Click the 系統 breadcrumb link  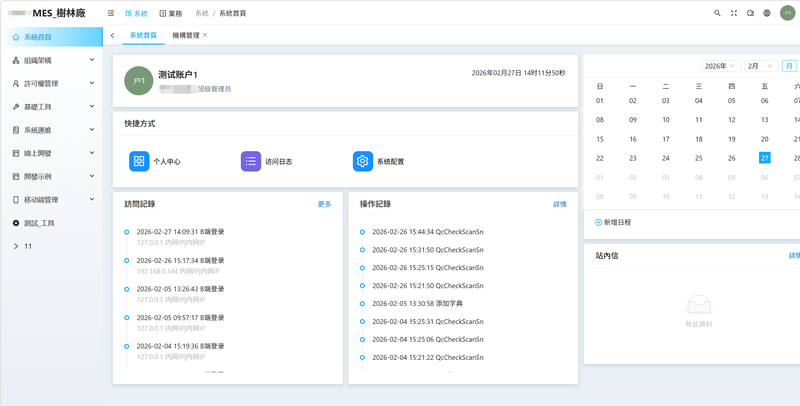[202, 14]
